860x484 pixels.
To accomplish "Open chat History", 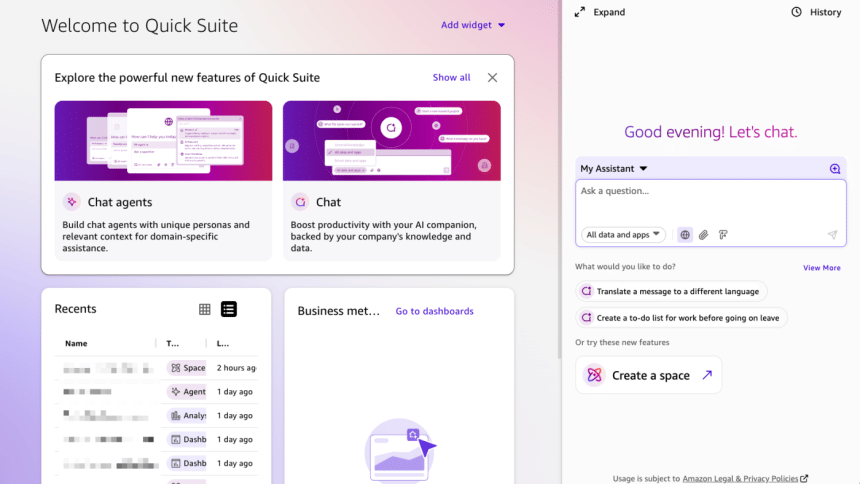I will coord(816,12).
